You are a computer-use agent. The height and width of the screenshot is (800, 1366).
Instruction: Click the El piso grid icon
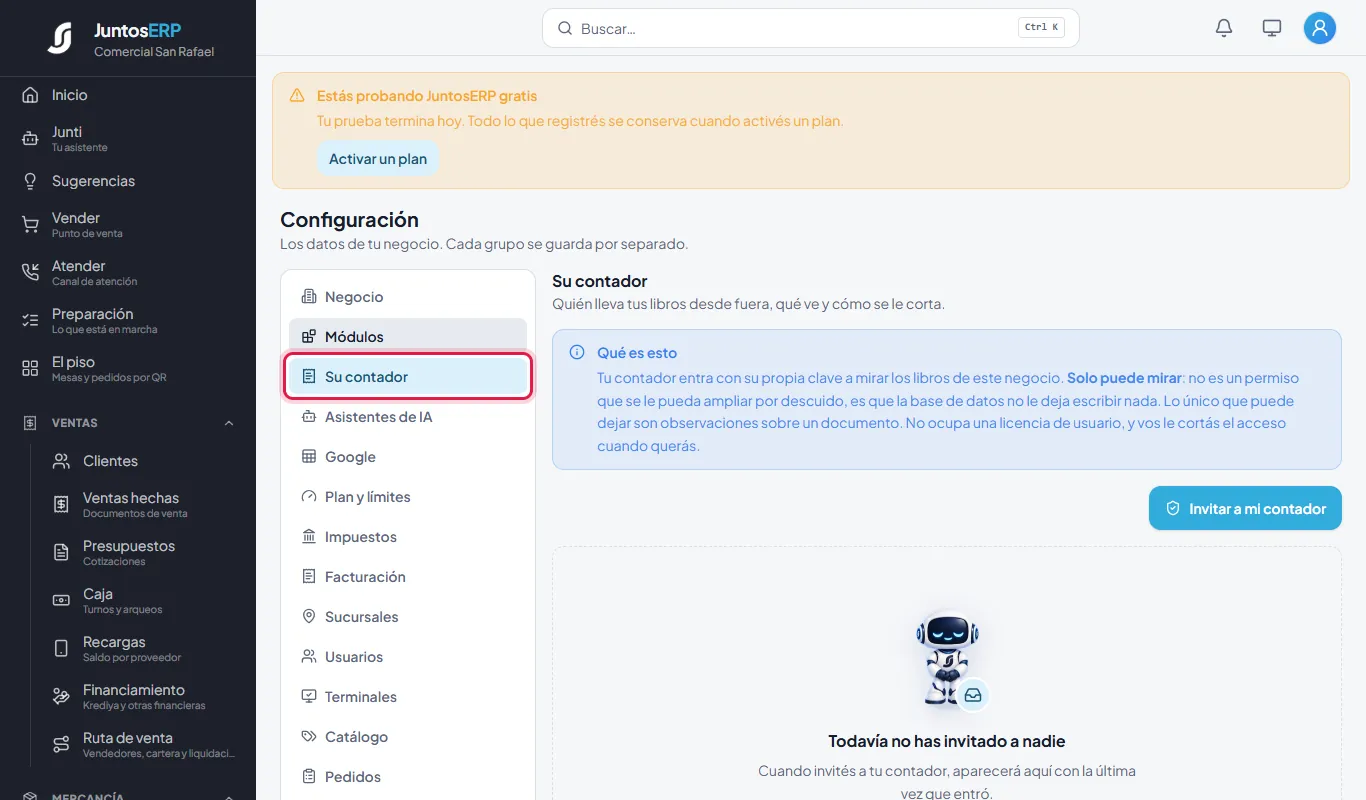[30, 368]
